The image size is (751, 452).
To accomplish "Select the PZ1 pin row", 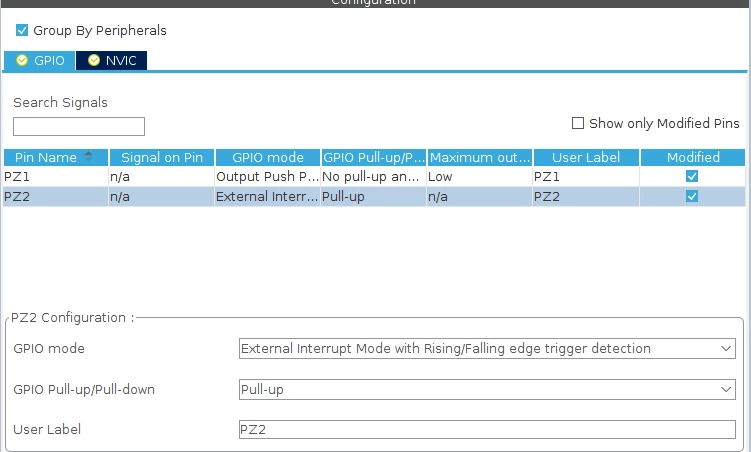I will 374,177.
